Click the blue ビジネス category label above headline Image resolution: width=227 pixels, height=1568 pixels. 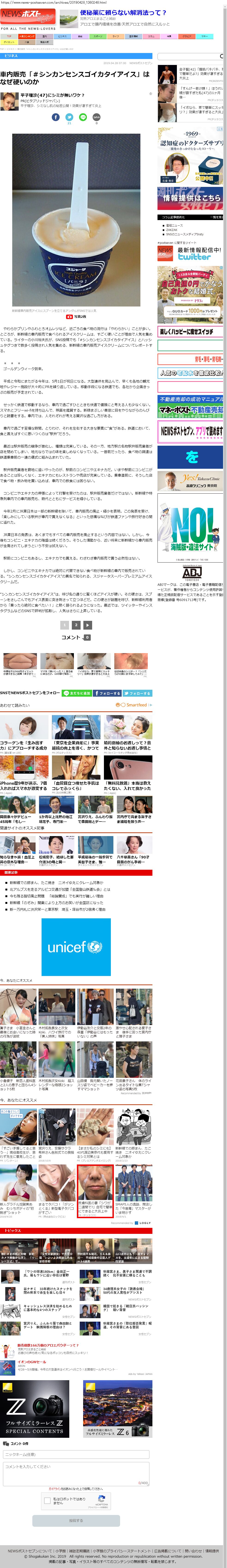(x=76, y=56)
